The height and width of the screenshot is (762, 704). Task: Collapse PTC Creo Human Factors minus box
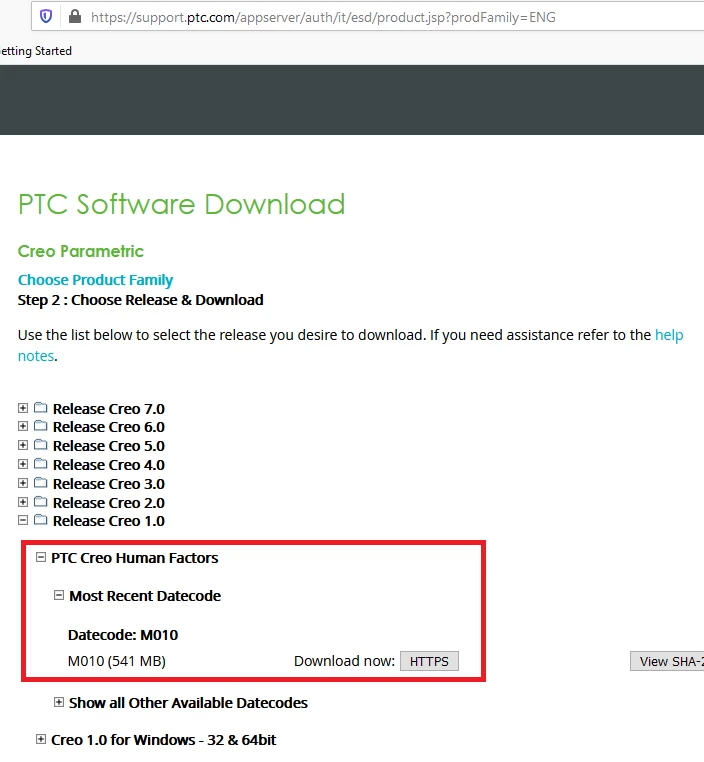(x=41, y=557)
